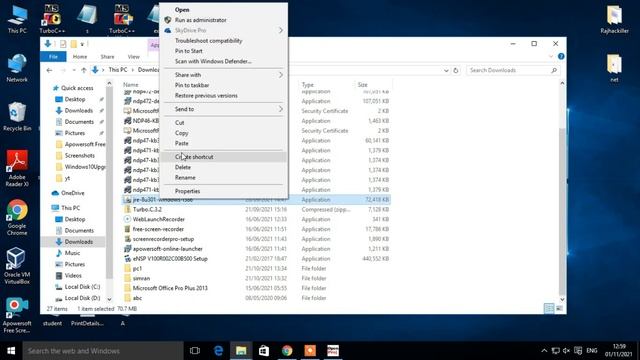Click the network icon in system tray

(556, 351)
